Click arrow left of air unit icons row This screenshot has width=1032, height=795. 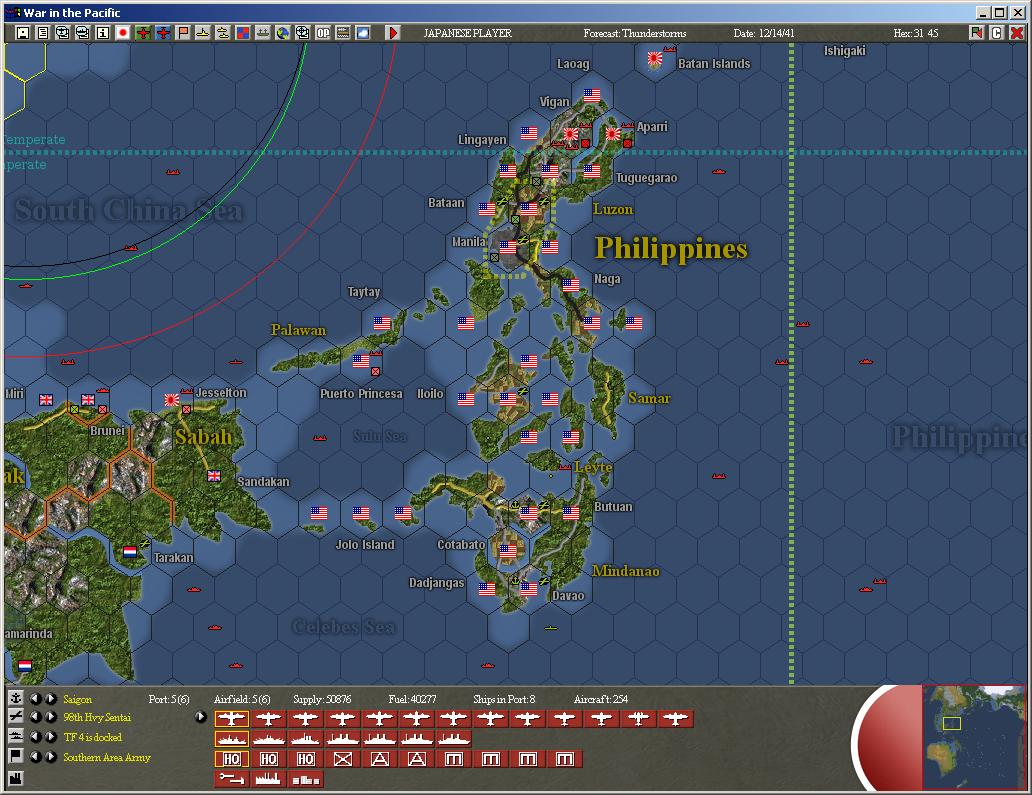pyautogui.click(x=201, y=717)
